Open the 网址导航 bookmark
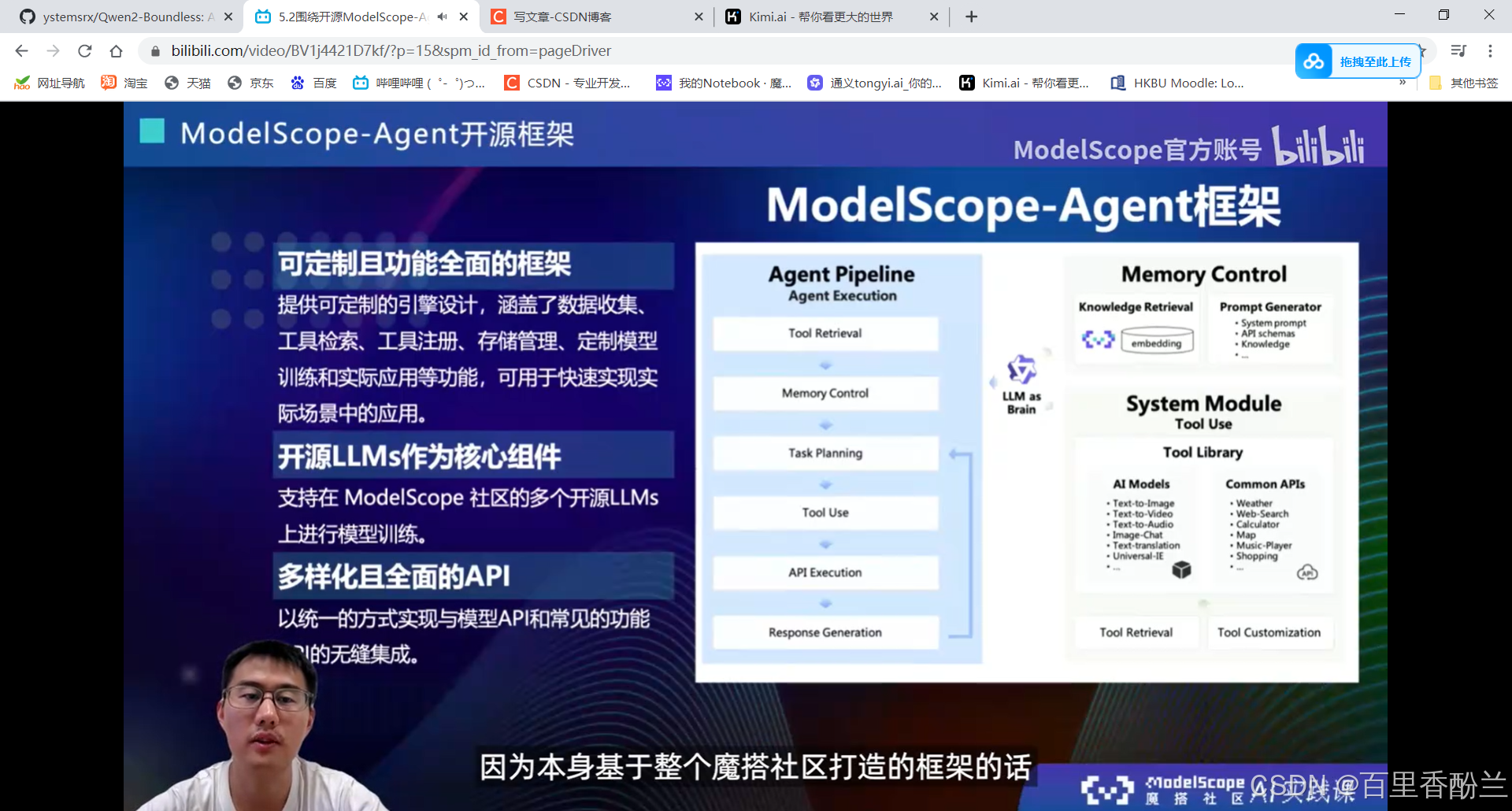The width and height of the screenshot is (1512, 811). (49, 83)
